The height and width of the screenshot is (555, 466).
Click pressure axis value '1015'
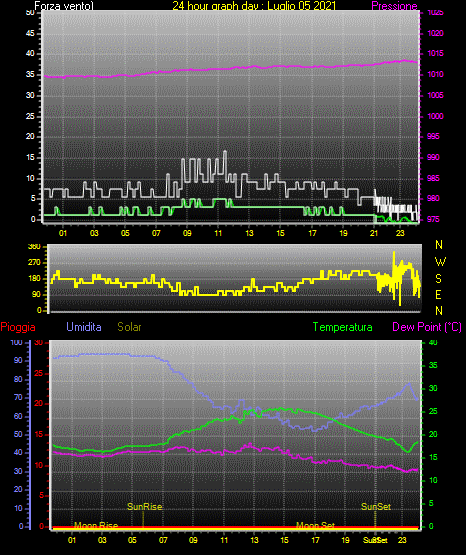[435, 53]
